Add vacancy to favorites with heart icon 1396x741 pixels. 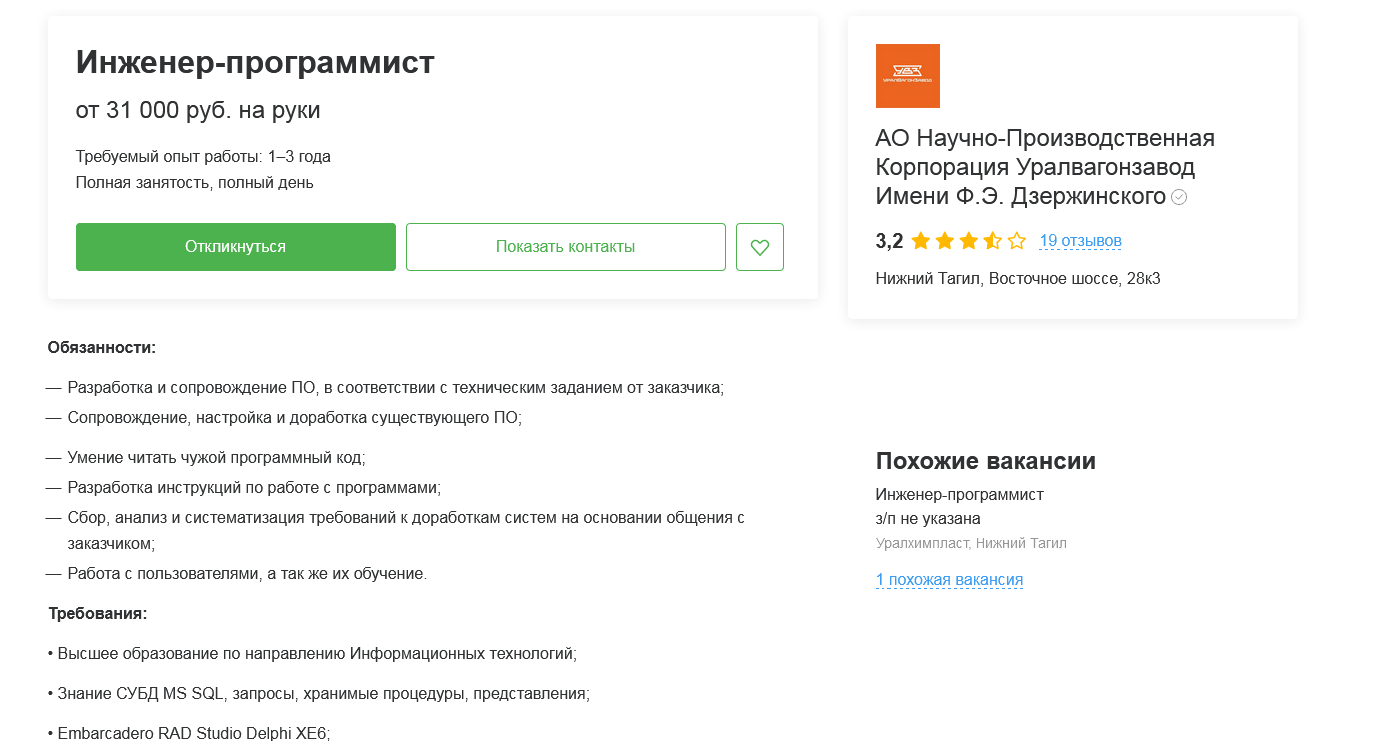click(760, 247)
